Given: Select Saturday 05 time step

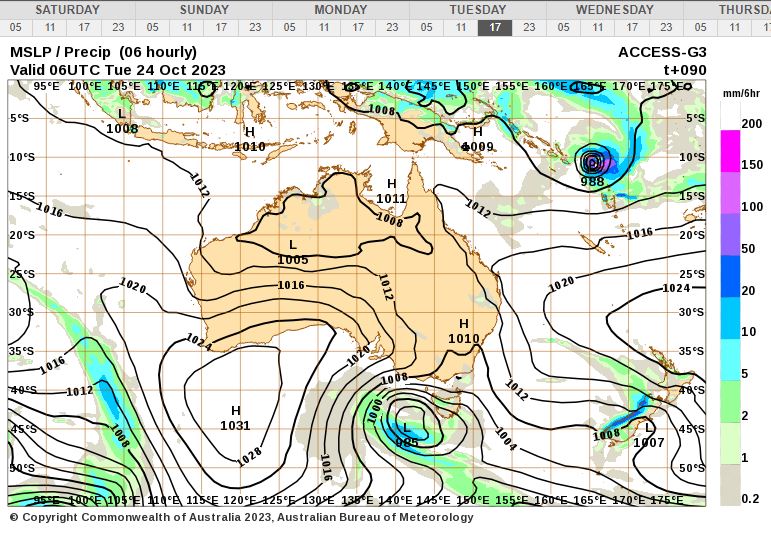Looking at the screenshot, I should [16, 28].
